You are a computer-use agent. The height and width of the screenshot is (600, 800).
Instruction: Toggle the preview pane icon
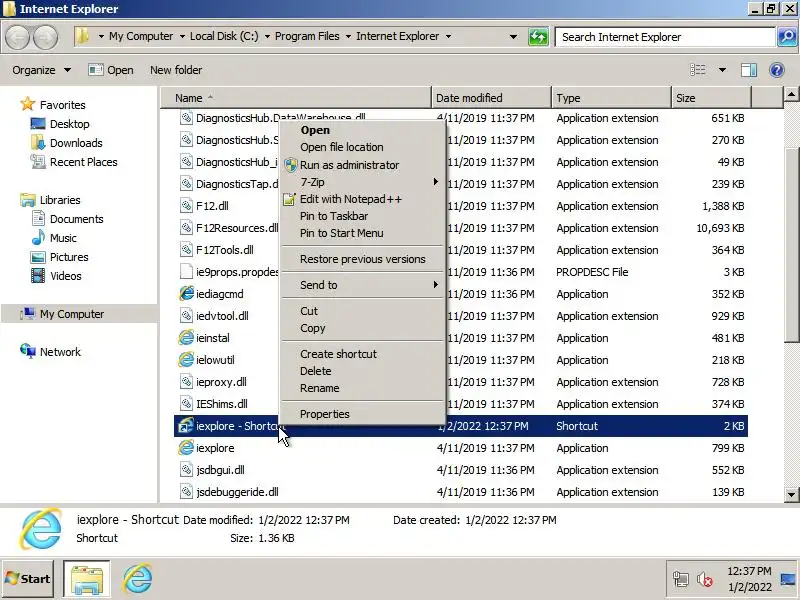click(748, 70)
